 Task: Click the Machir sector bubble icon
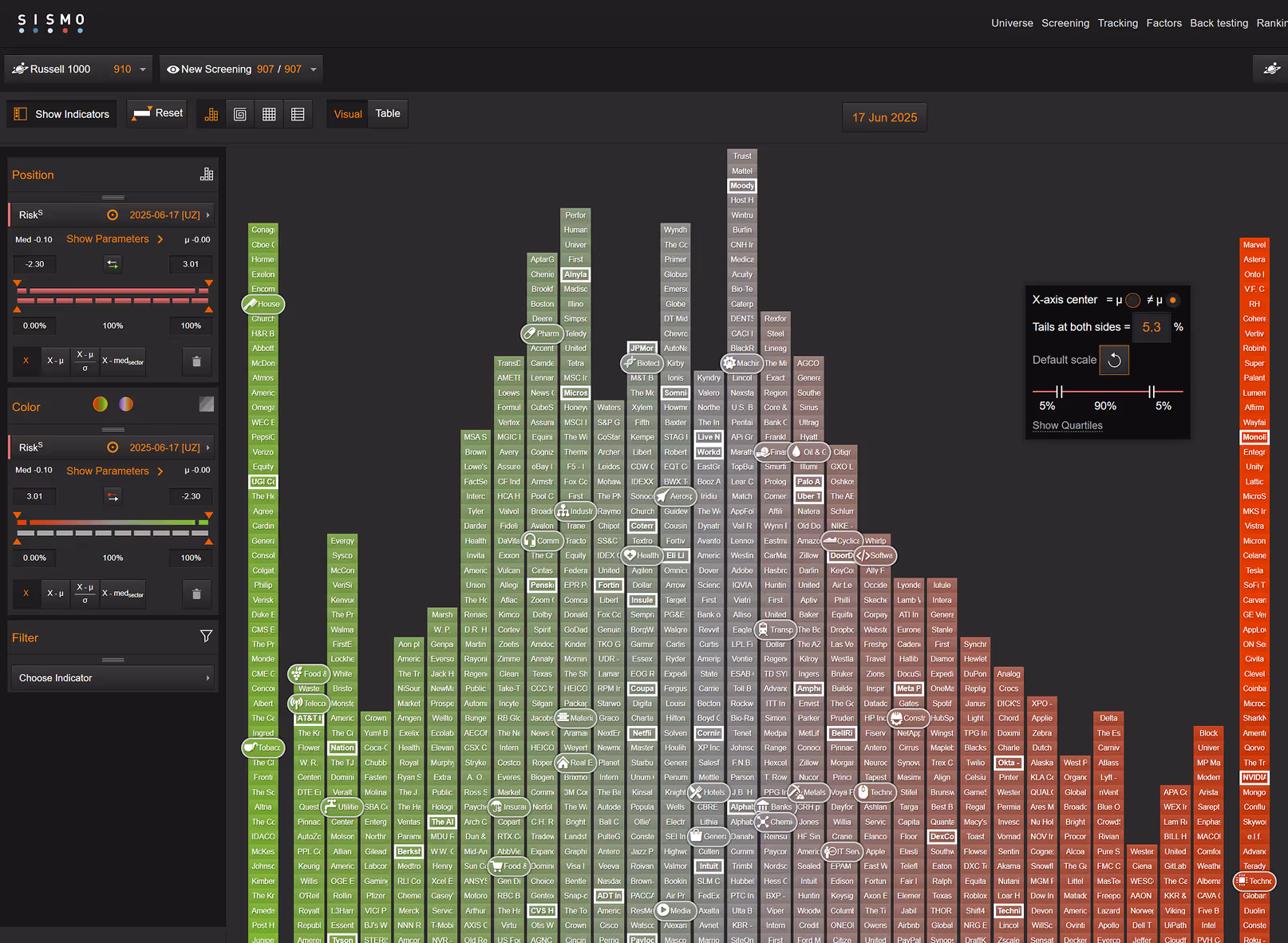point(742,363)
